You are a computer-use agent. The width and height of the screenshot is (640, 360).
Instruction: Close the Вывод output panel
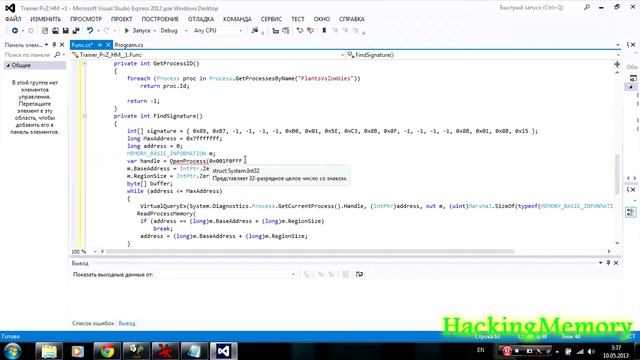pyautogui.click(x=616, y=263)
